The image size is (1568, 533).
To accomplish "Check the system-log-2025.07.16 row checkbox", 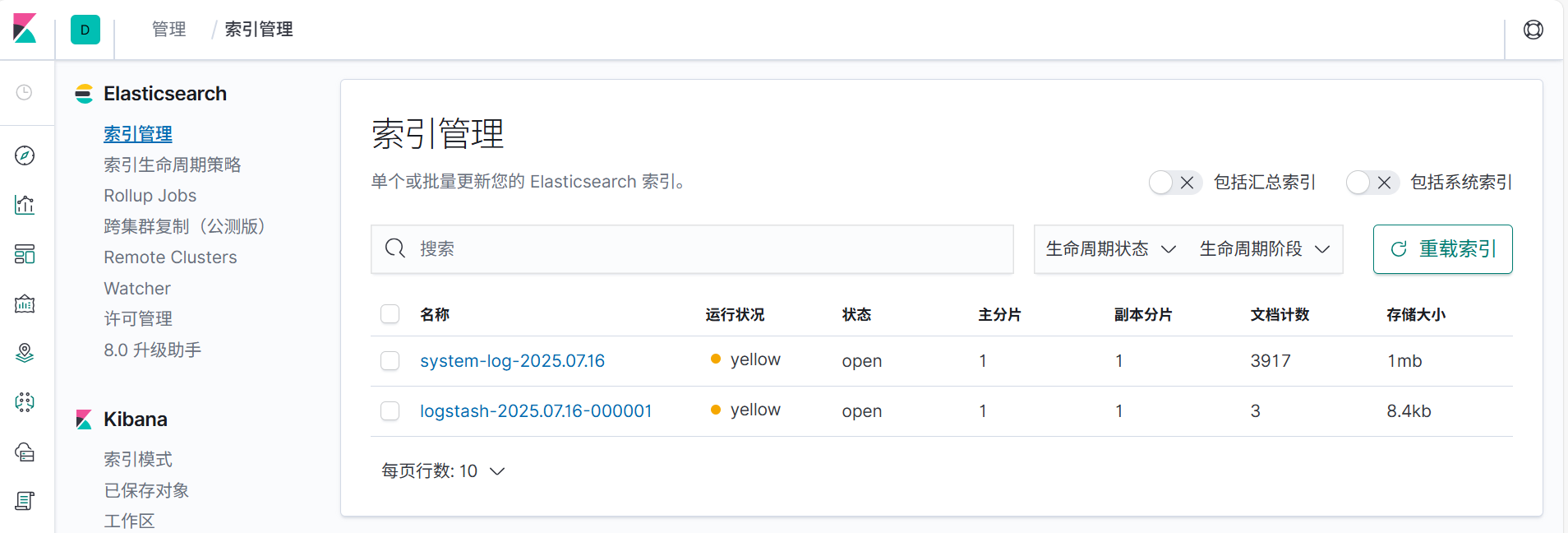I will pyautogui.click(x=390, y=361).
